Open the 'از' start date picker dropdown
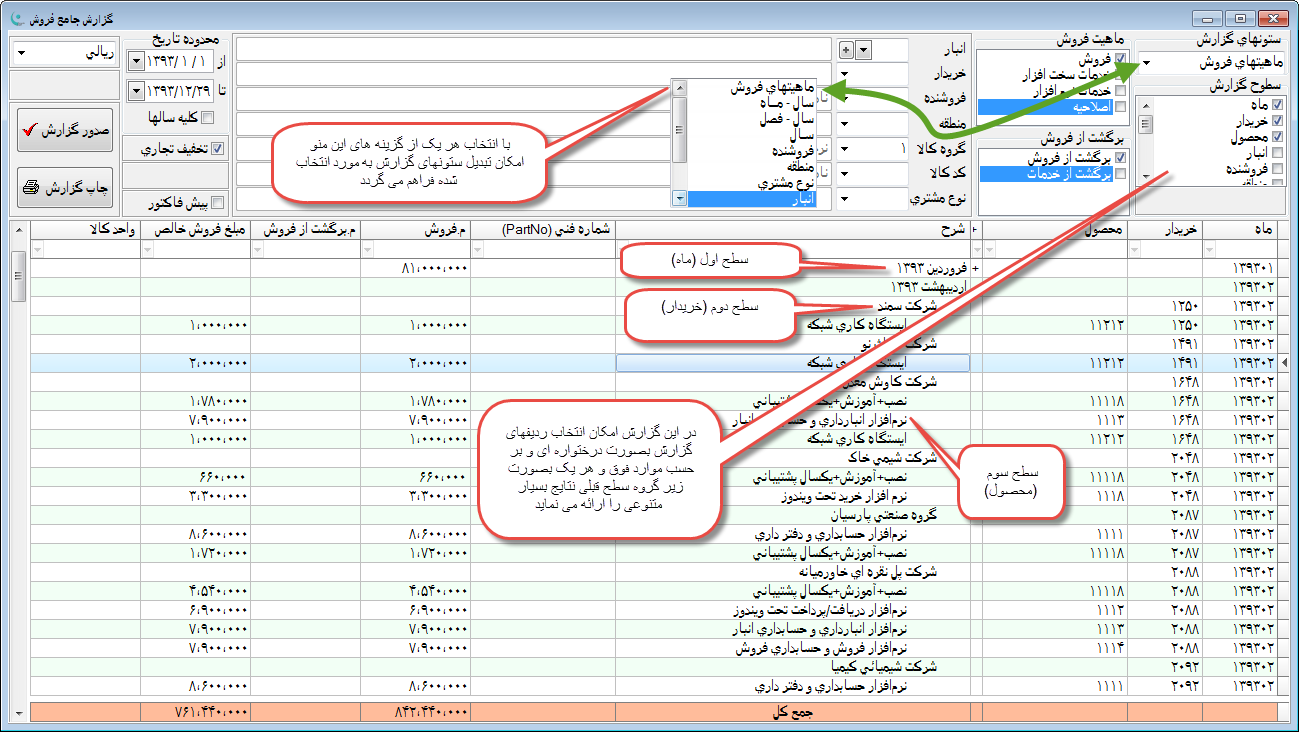Screen dimensions: 1299x732 (x=137, y=62)
